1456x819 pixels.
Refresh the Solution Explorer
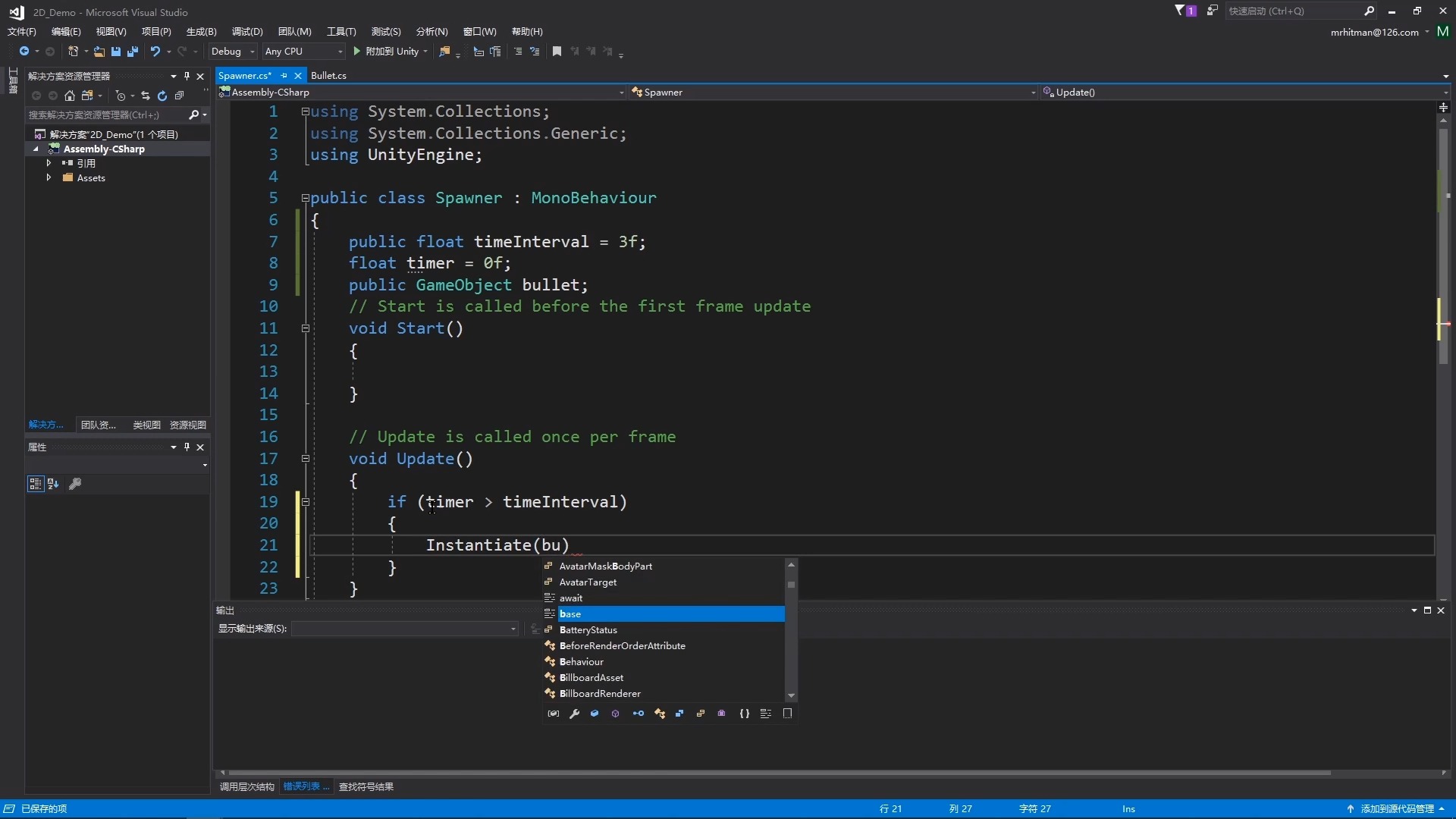(x=162, y=96)
